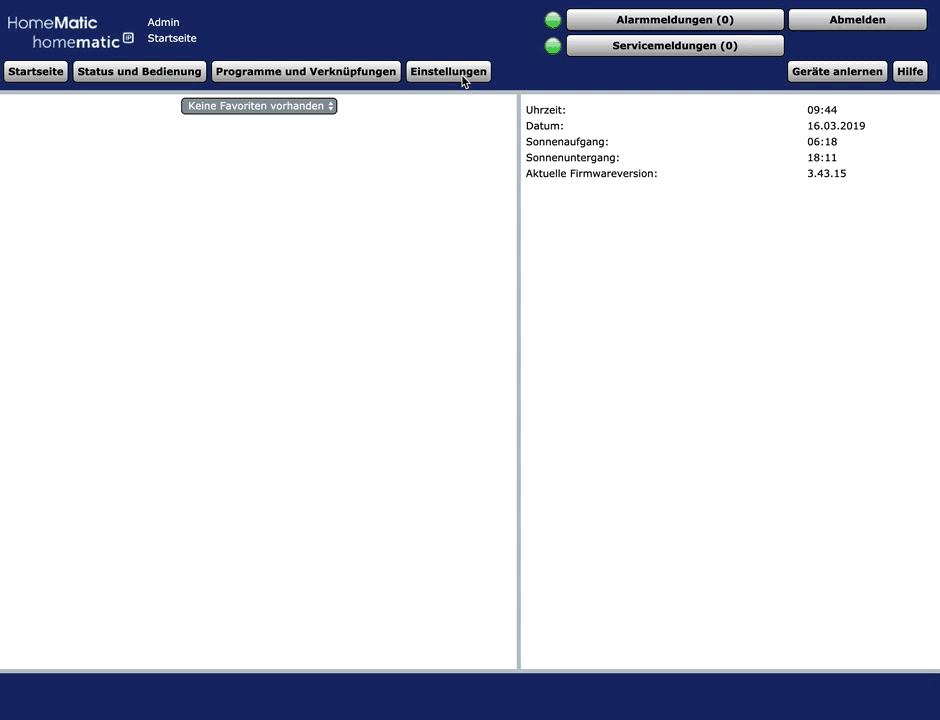This screenshot has width=940, height=720.
Task: Click the Startseite label under Admin
Action: click(172, 38)
